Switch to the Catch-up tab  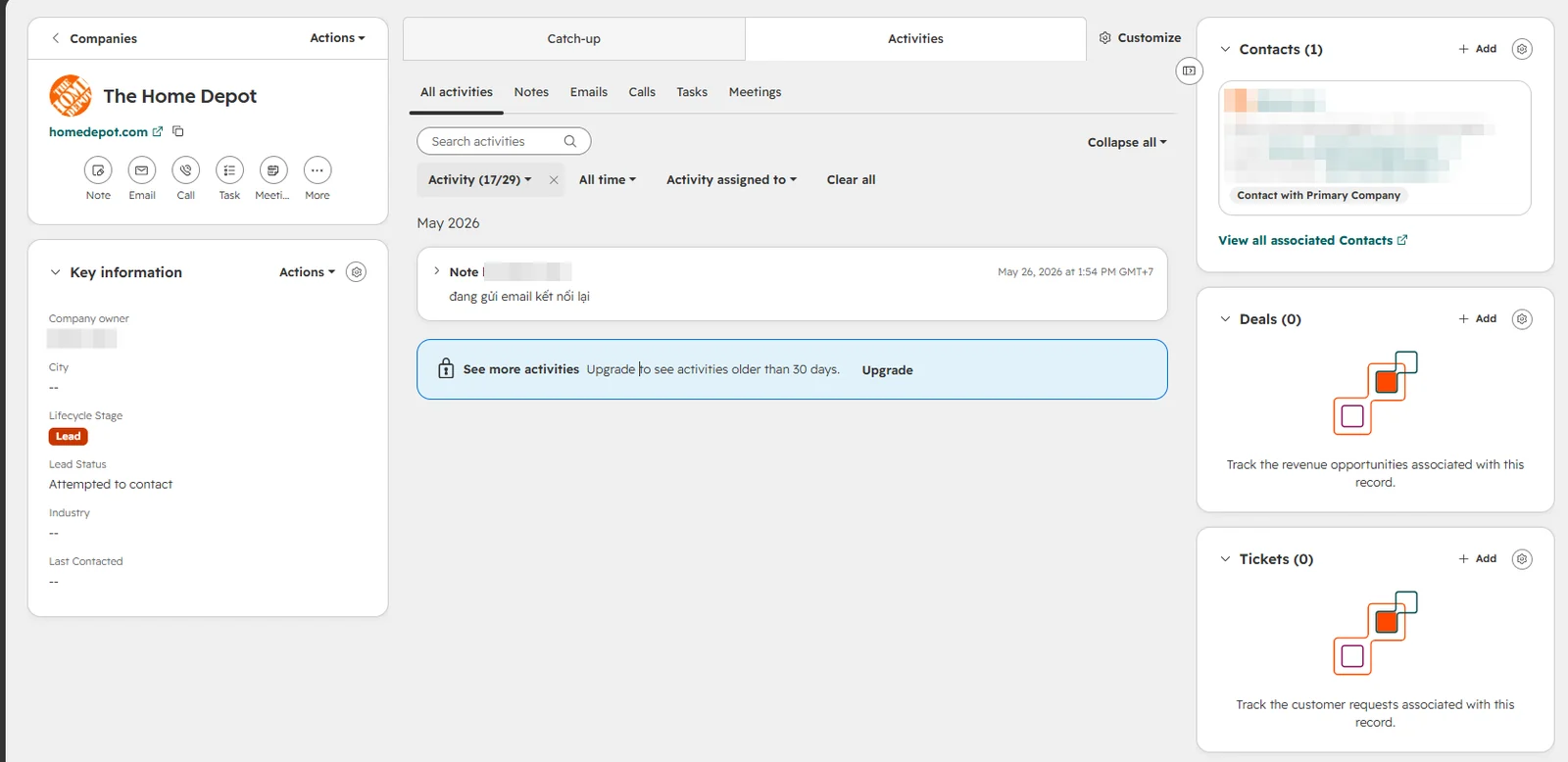tap(574, 39)
